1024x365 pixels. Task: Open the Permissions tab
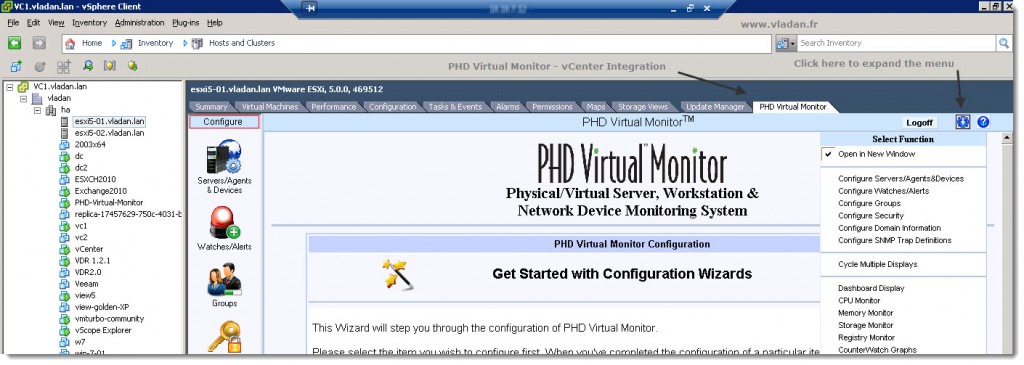coord(552,107)
